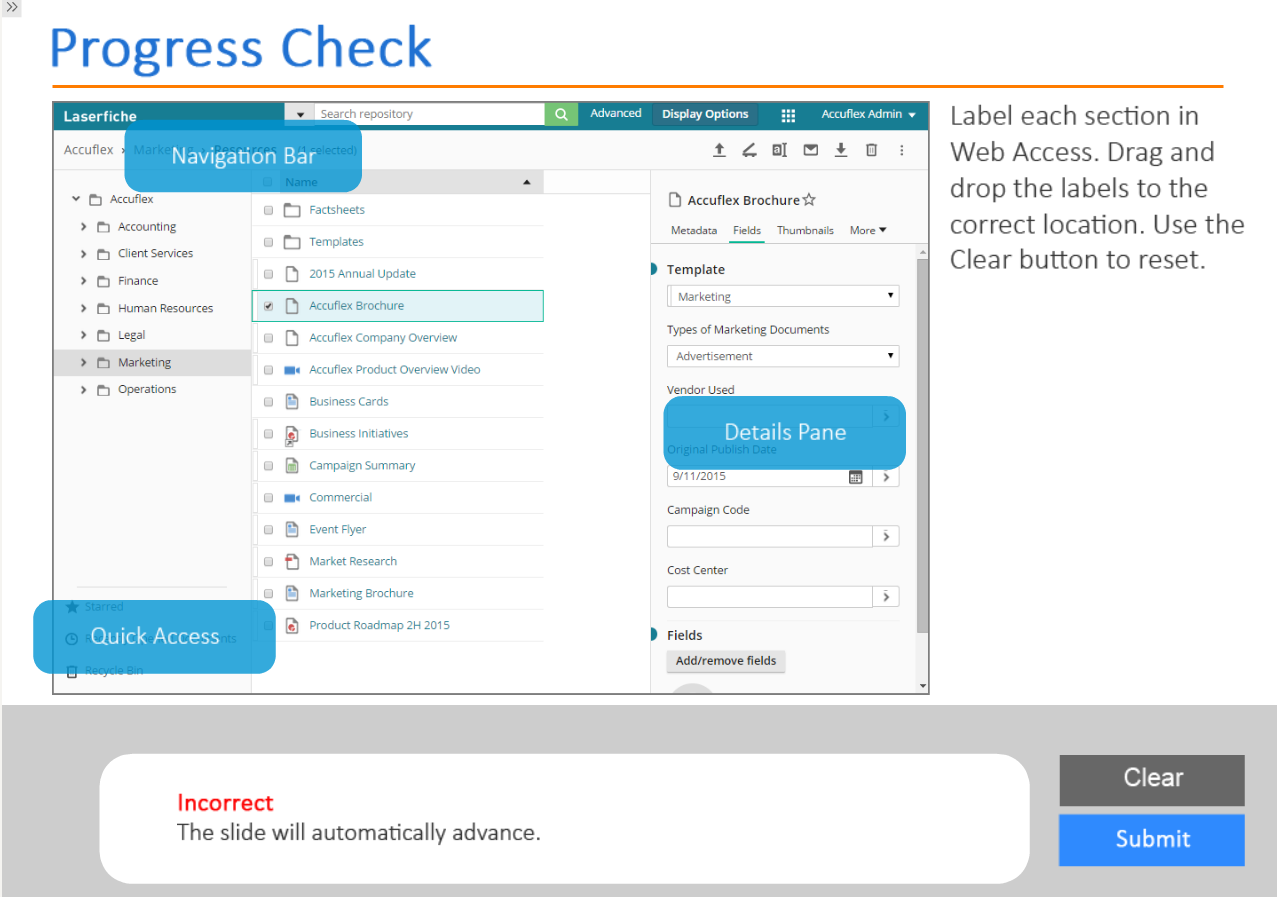The width and height of the screenshot is (1277, 897).
Task: Expand the Client Services folder
Action: coord(84,254)
